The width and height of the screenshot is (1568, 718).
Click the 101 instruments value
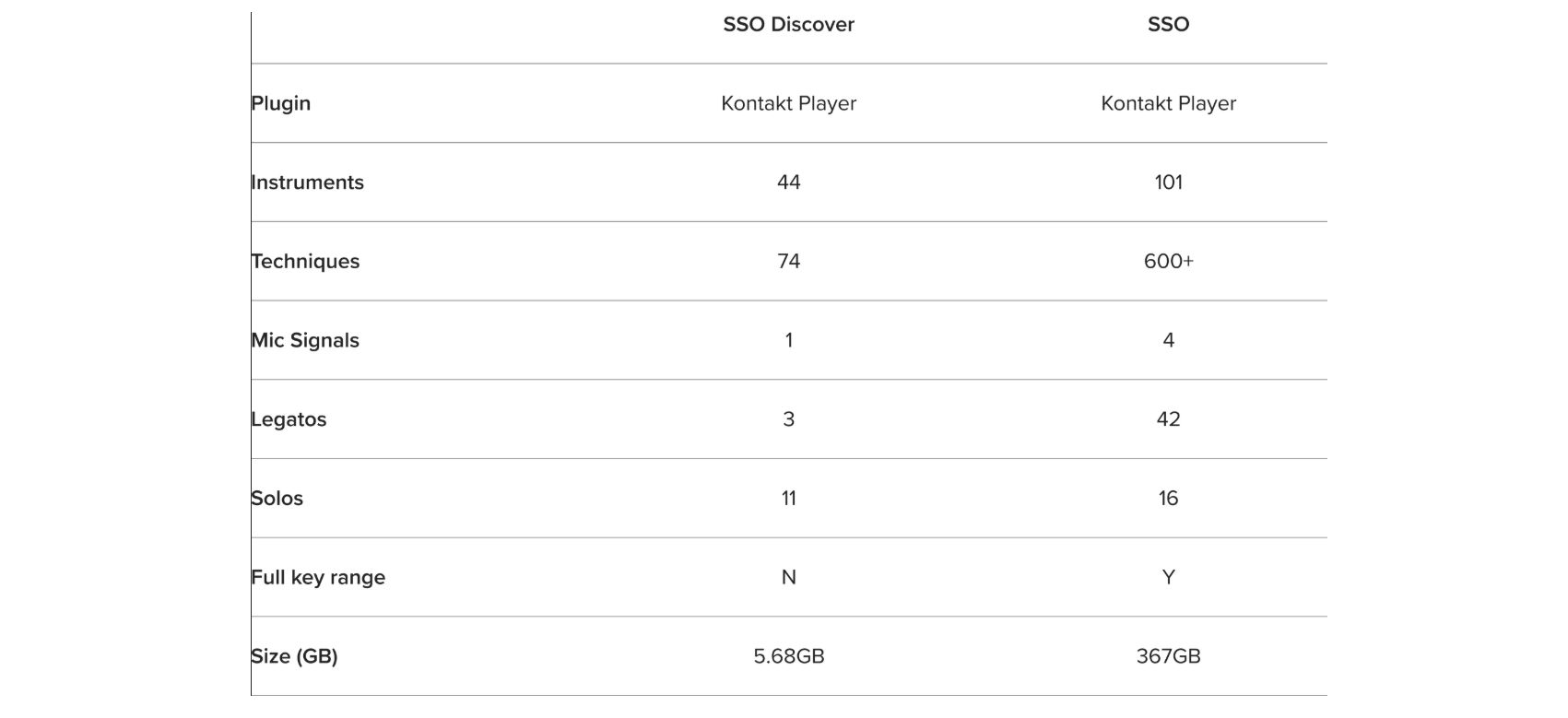(x=1168, y=182)
